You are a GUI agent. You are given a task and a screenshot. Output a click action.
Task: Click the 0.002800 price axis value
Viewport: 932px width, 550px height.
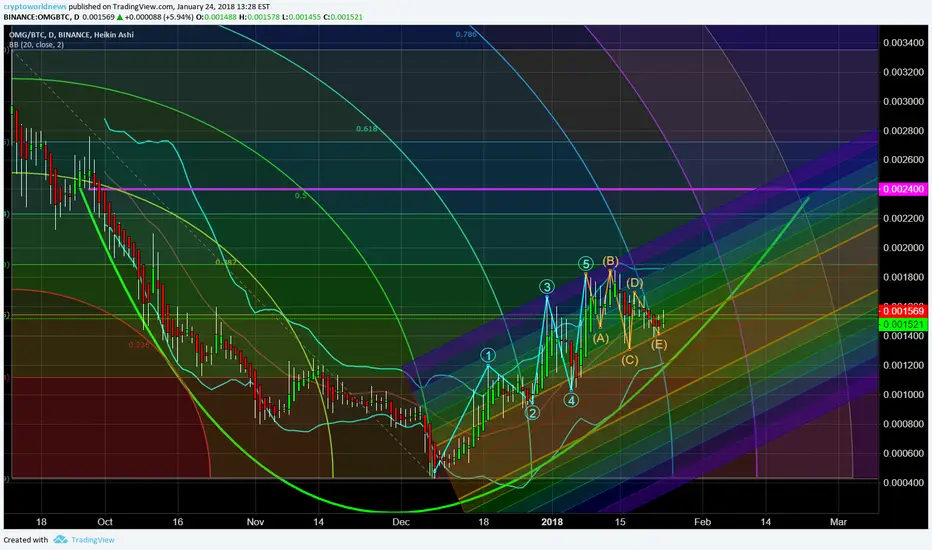point(903,131)
